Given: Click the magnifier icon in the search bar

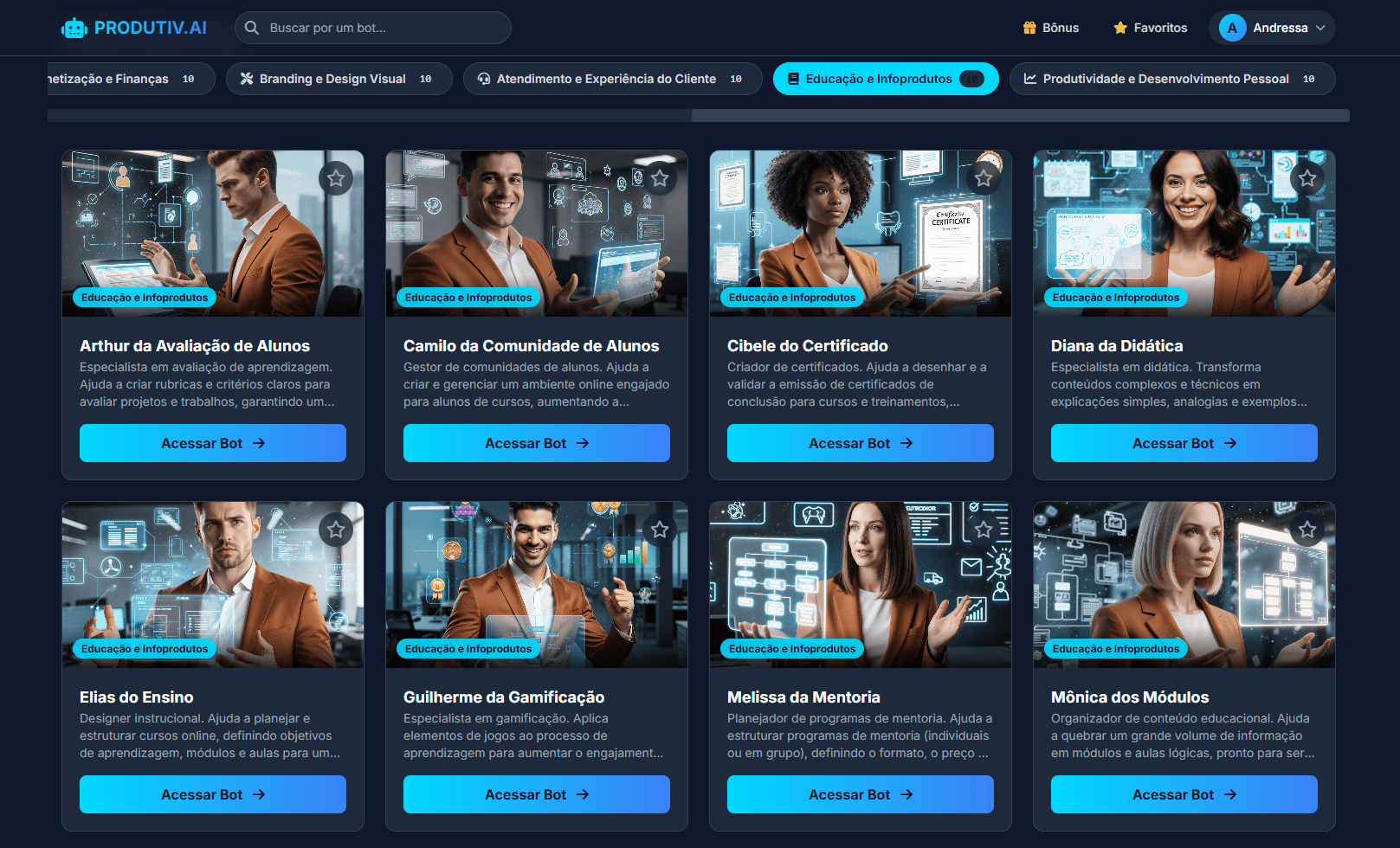Looking at the screenshot, I should pyautogui.click(x=252, y=27).
